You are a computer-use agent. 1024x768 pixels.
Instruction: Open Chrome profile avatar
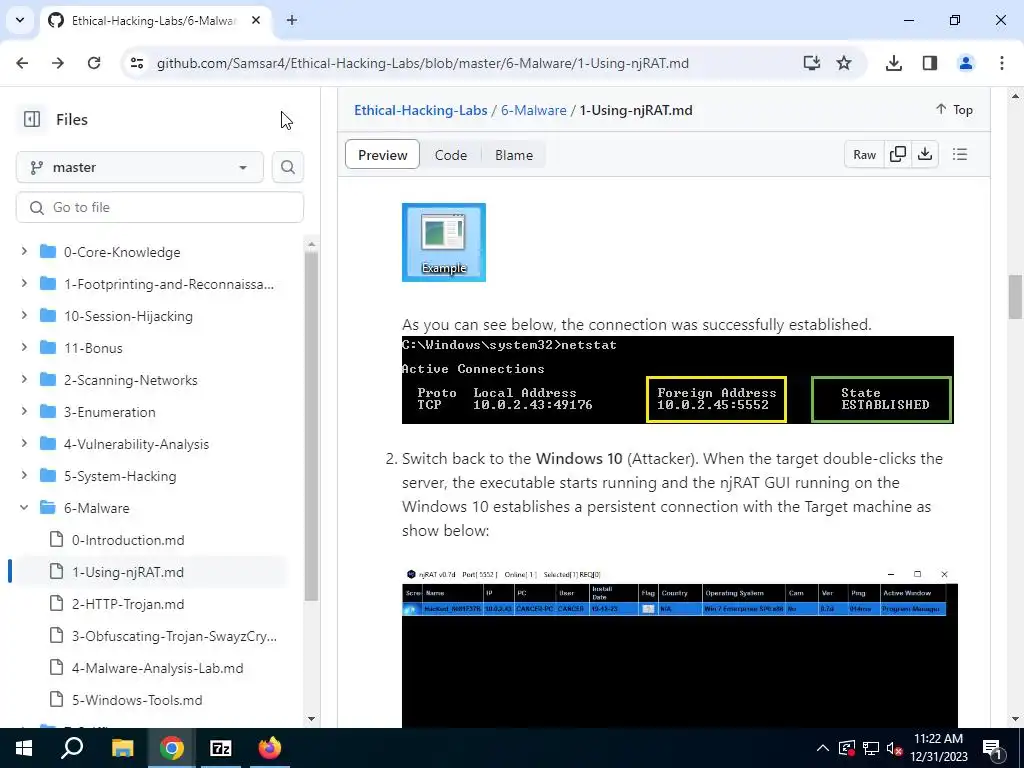pos(965,63)
